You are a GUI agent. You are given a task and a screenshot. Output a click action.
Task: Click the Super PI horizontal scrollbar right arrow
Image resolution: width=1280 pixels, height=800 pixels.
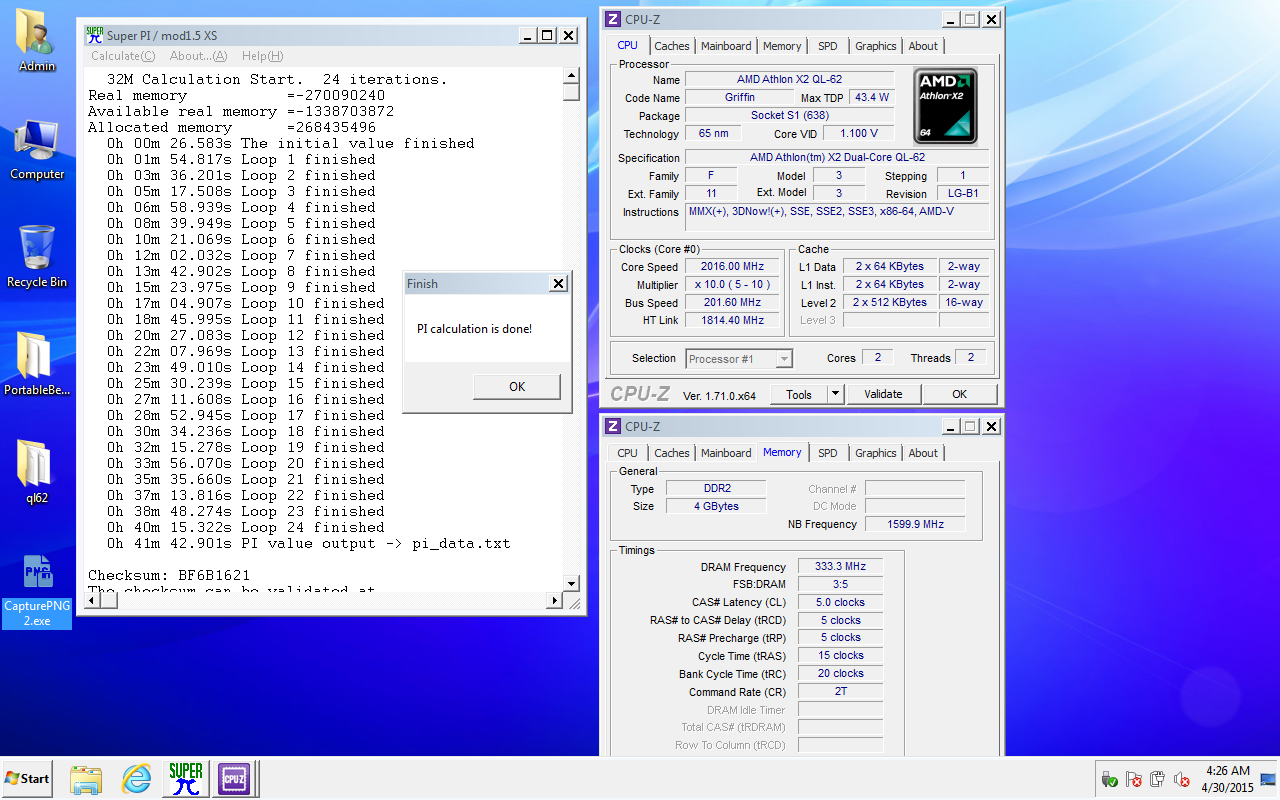[x=555, y=601]
